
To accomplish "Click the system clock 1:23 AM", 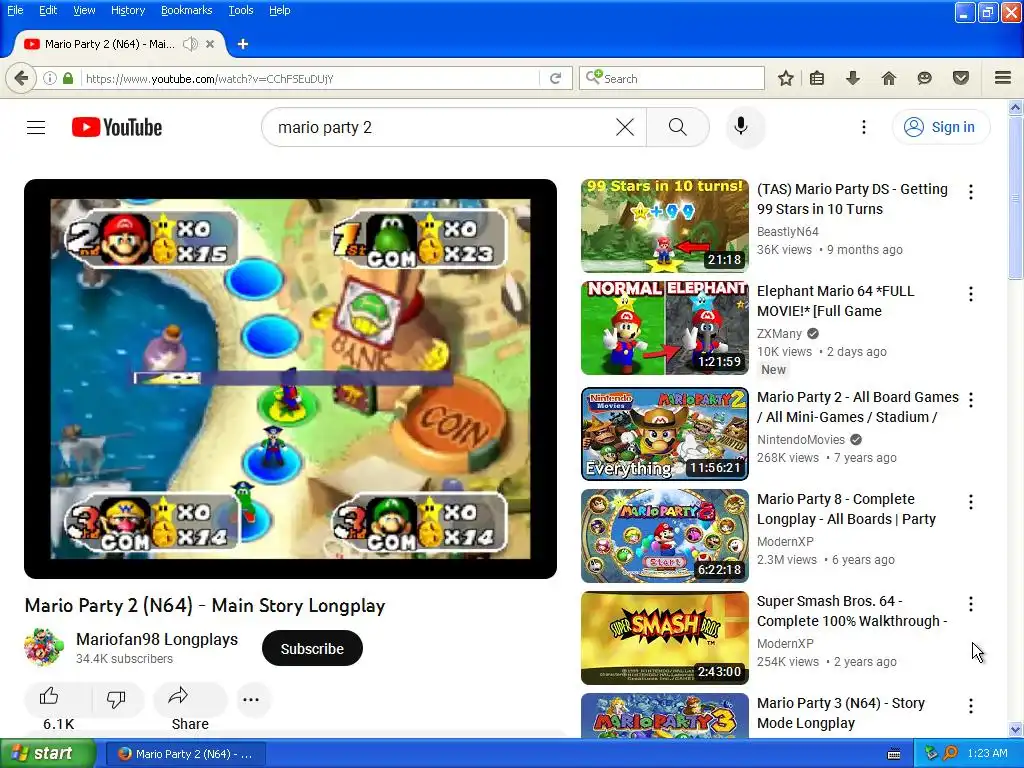I will [987, 753].
